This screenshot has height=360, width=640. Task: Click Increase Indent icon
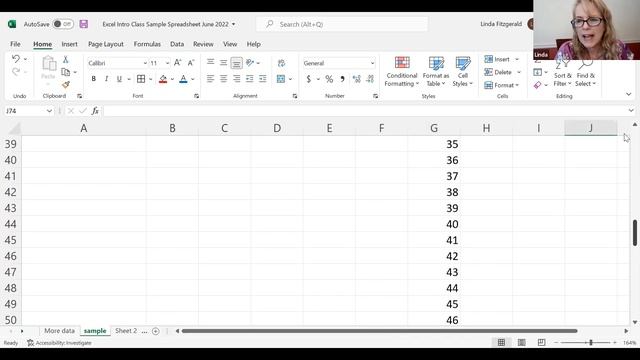click(x=262, y=79)
